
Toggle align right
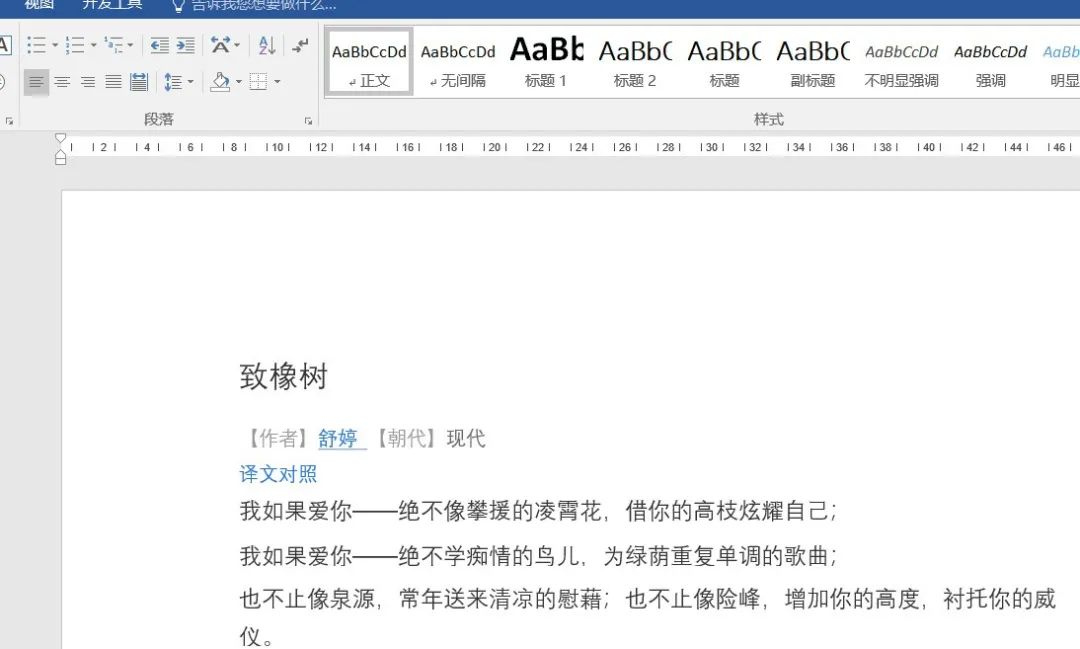pos(87,82)
